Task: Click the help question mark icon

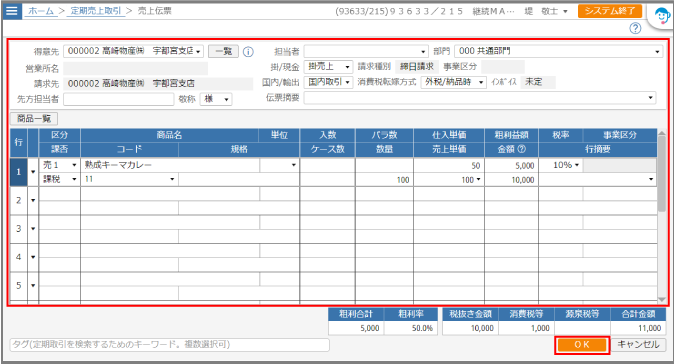Action: [635, 28]
